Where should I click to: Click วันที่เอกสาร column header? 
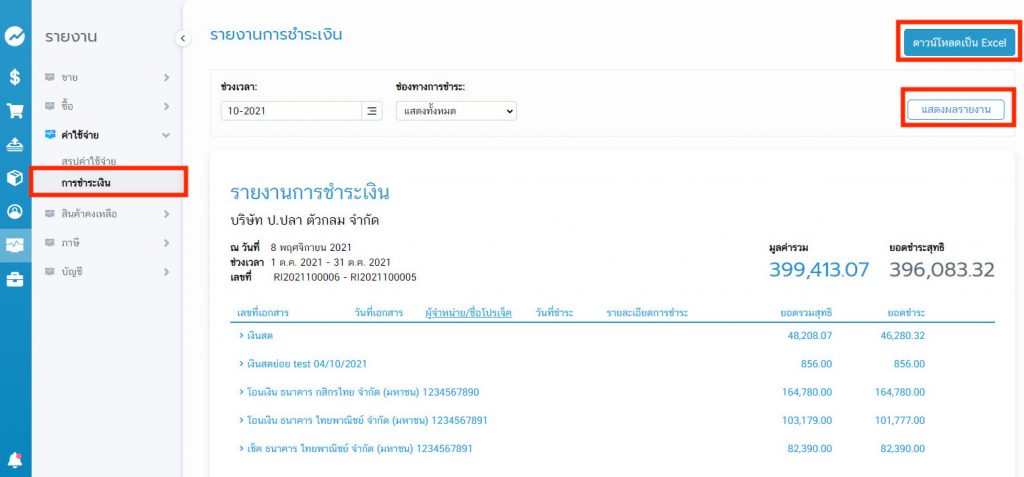pos(378,313)
